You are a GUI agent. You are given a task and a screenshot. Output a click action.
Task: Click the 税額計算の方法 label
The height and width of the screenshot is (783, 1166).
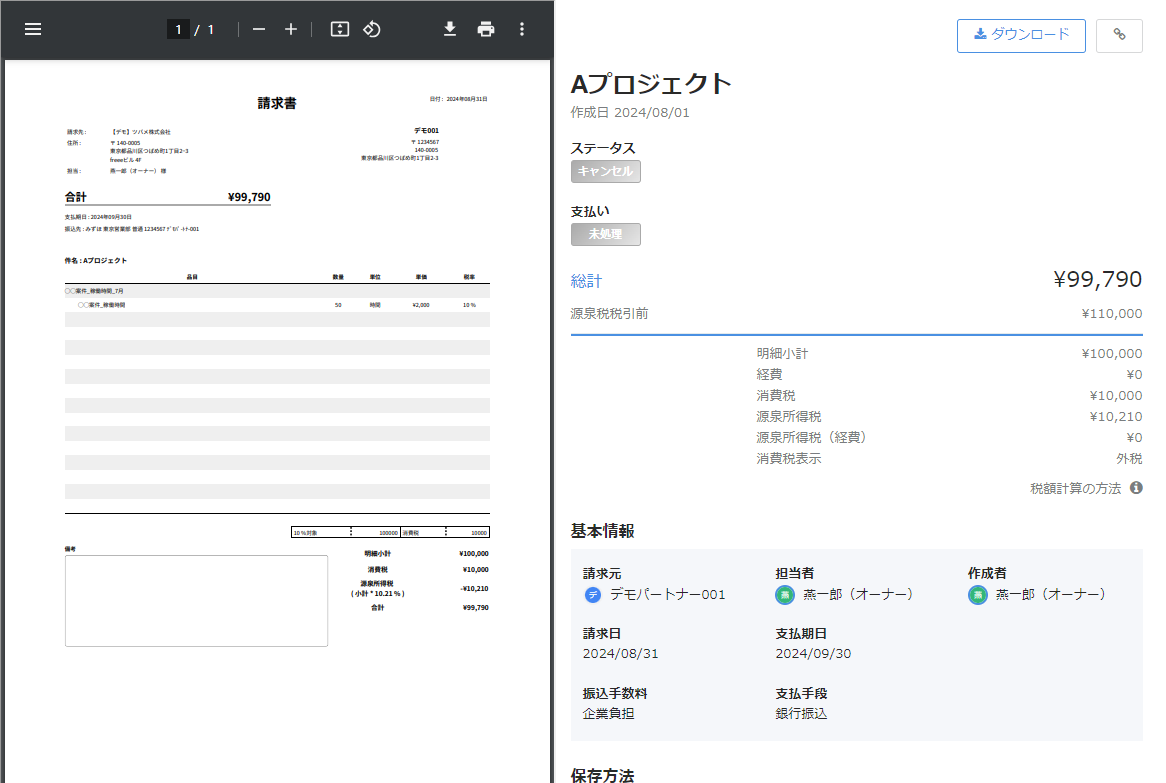1075,489
